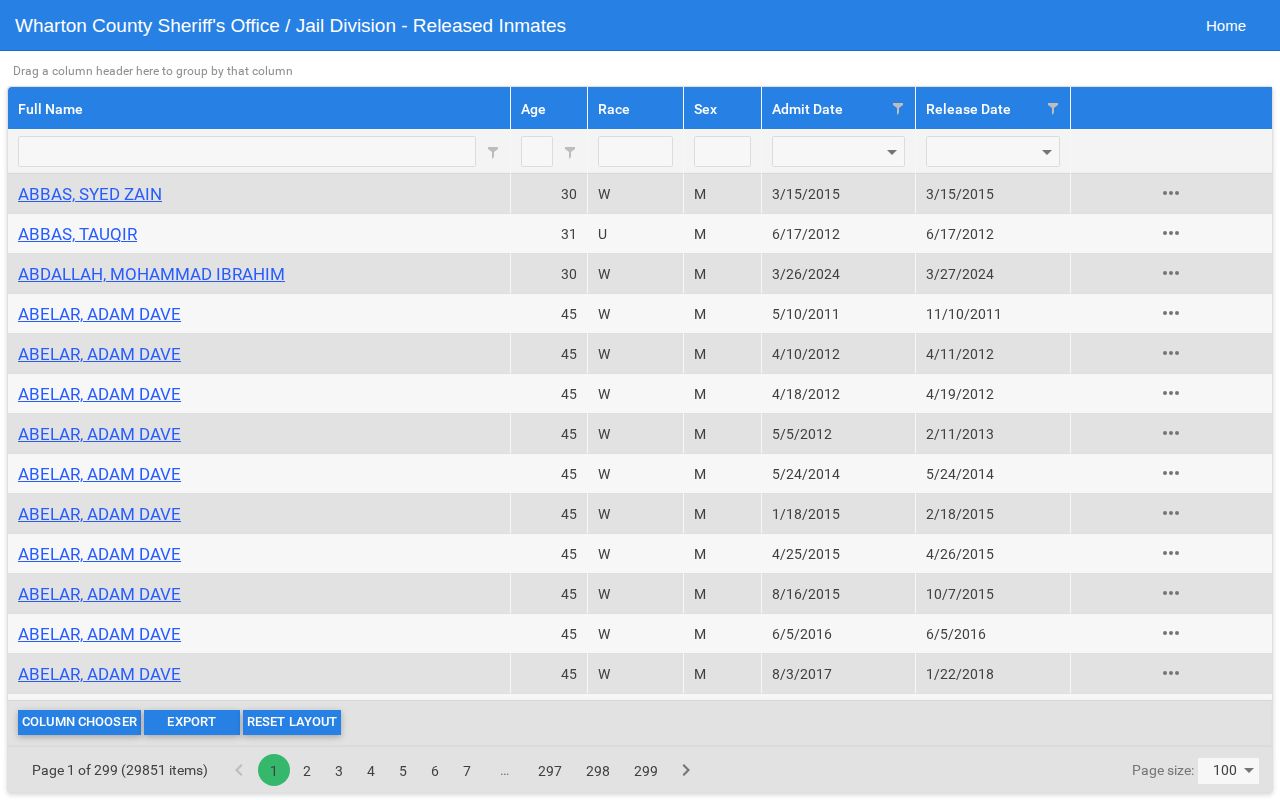This screenshot has width=1280, height=800.
Task: Open more menu for row admitted 1/18/2015
Action: (1171, 513)
